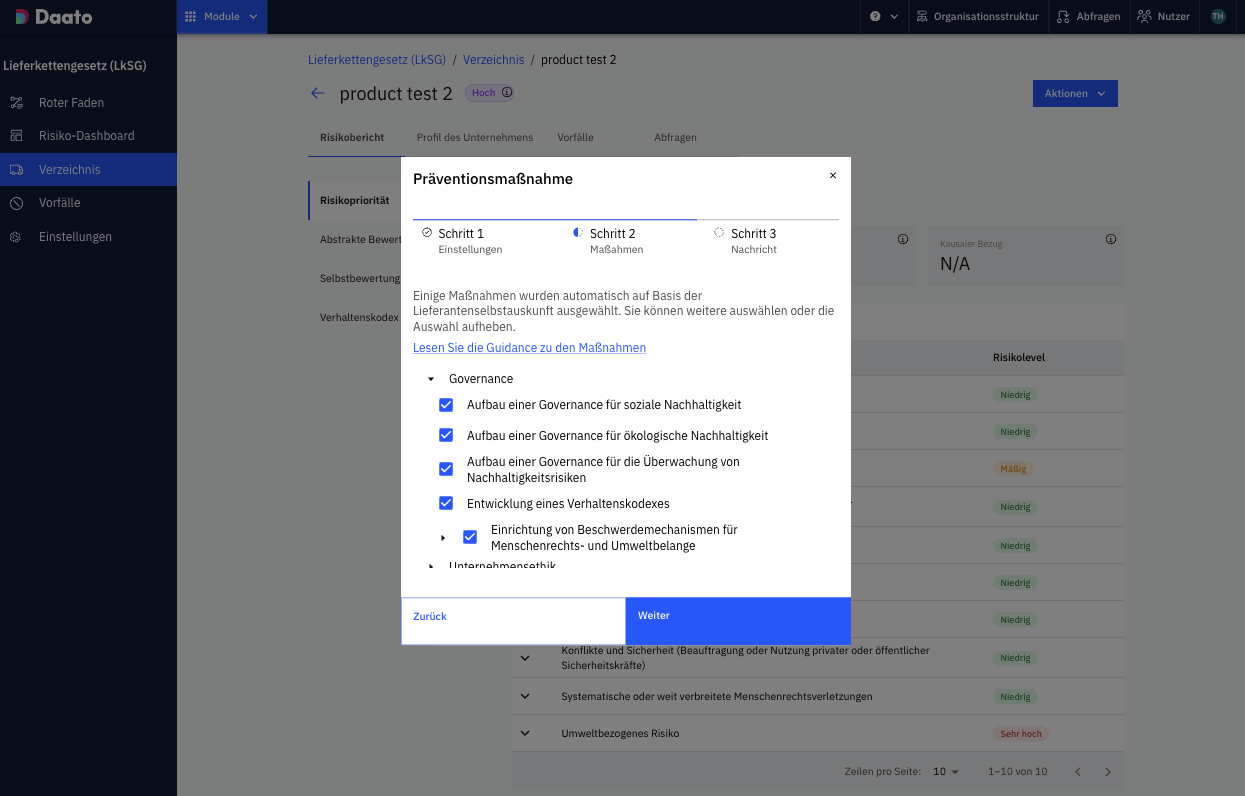Open Lesen Sie die Guidance link

coord(529,348)
